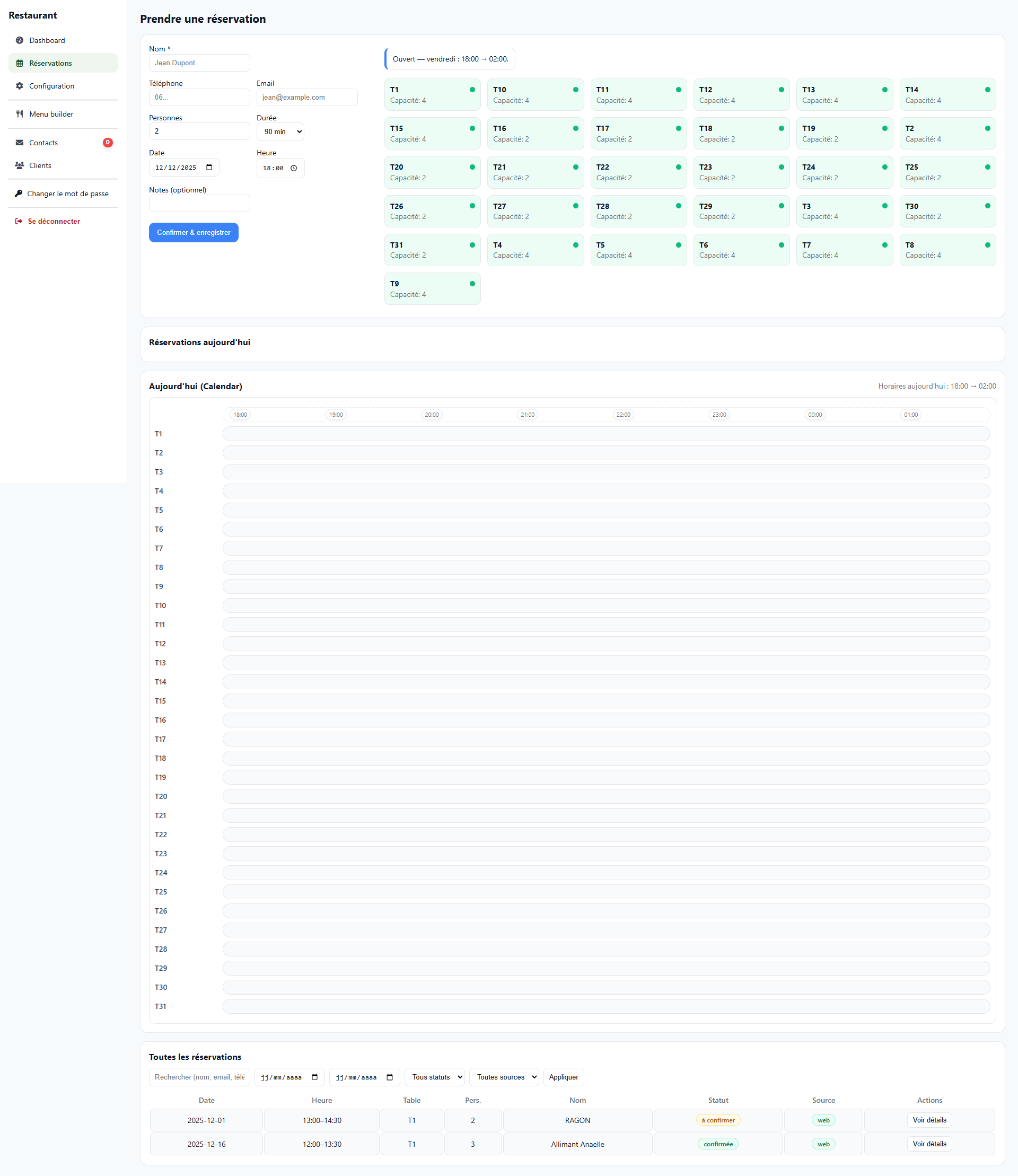
Task: Click the Rechercher reservations search field
Action: pos(199,1076)
